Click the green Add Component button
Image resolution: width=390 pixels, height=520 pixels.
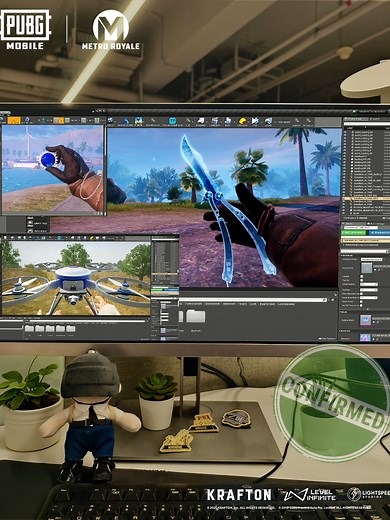point(354,232)
